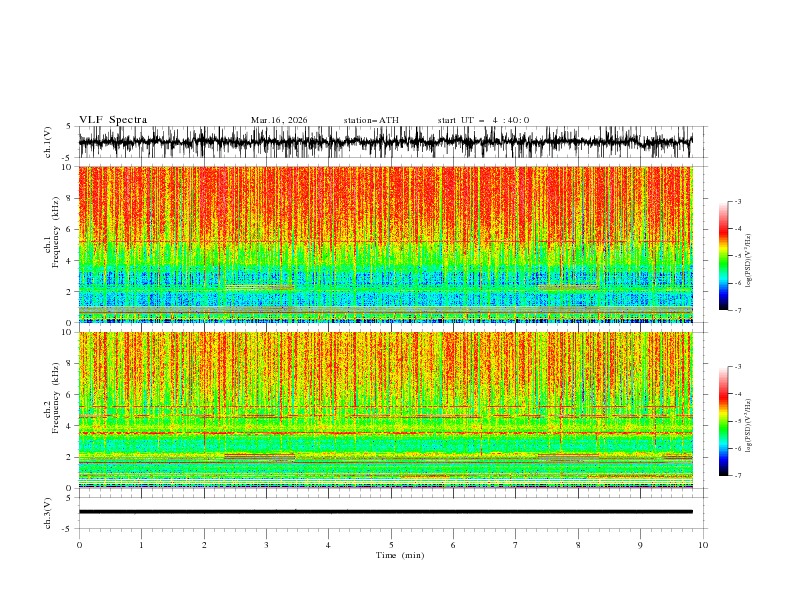Click time axis tick '2'
Image resolution: width=792 pixels, height=612 pixels.
point(204,545)
